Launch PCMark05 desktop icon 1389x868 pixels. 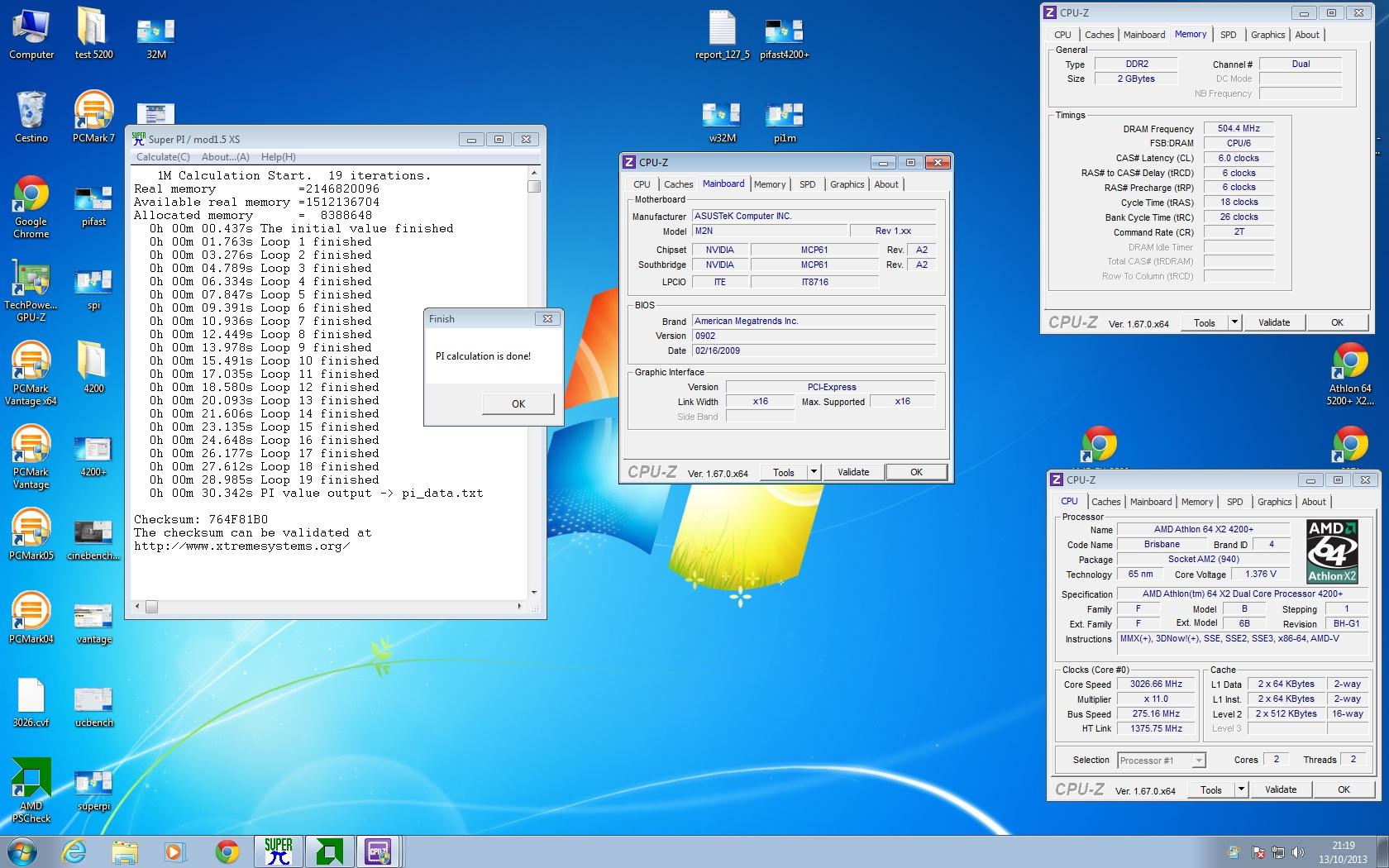(x=31, y=535)
